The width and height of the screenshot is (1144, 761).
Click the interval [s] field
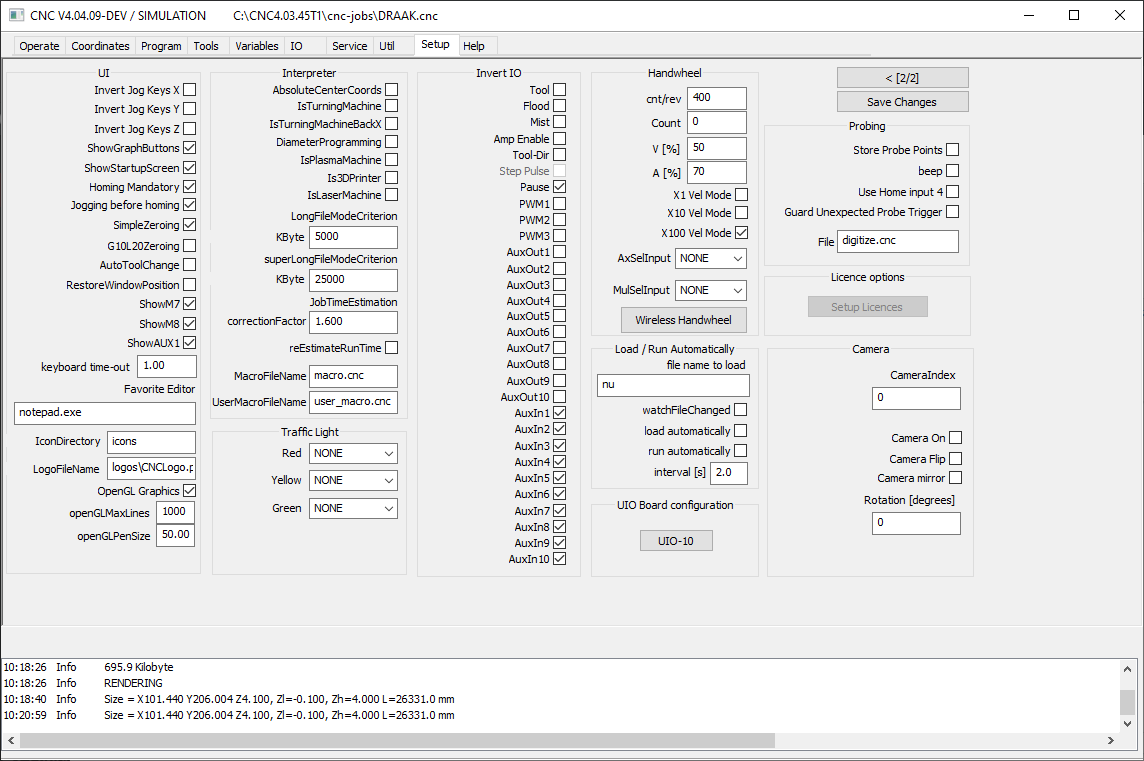pyautogui.click(x=729, y=473)
